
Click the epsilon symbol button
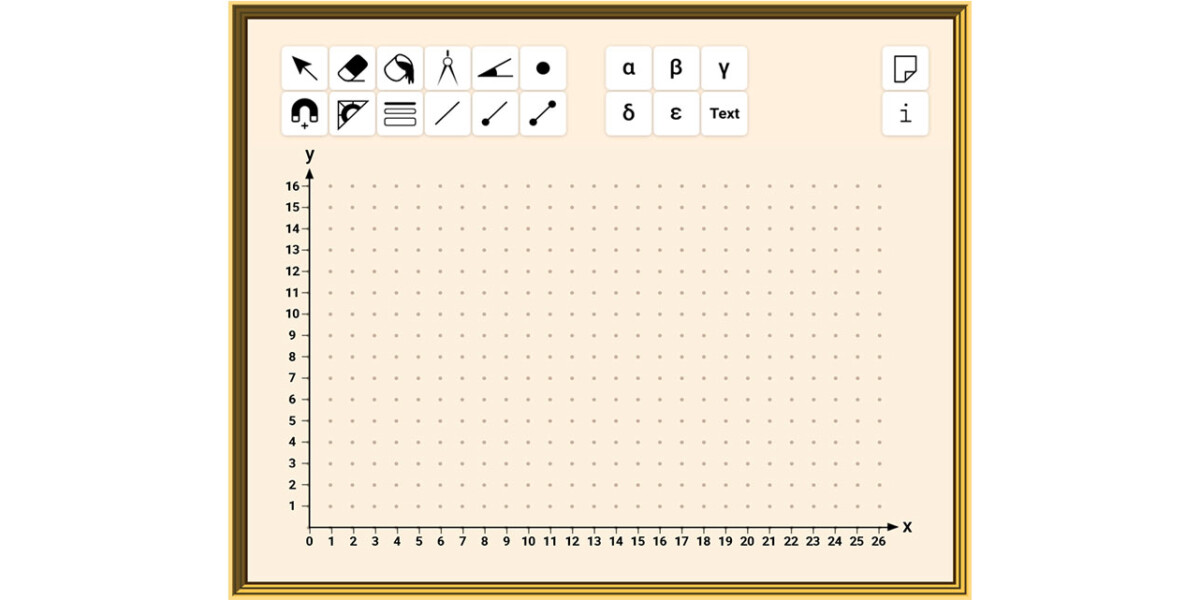click(676, 113)
